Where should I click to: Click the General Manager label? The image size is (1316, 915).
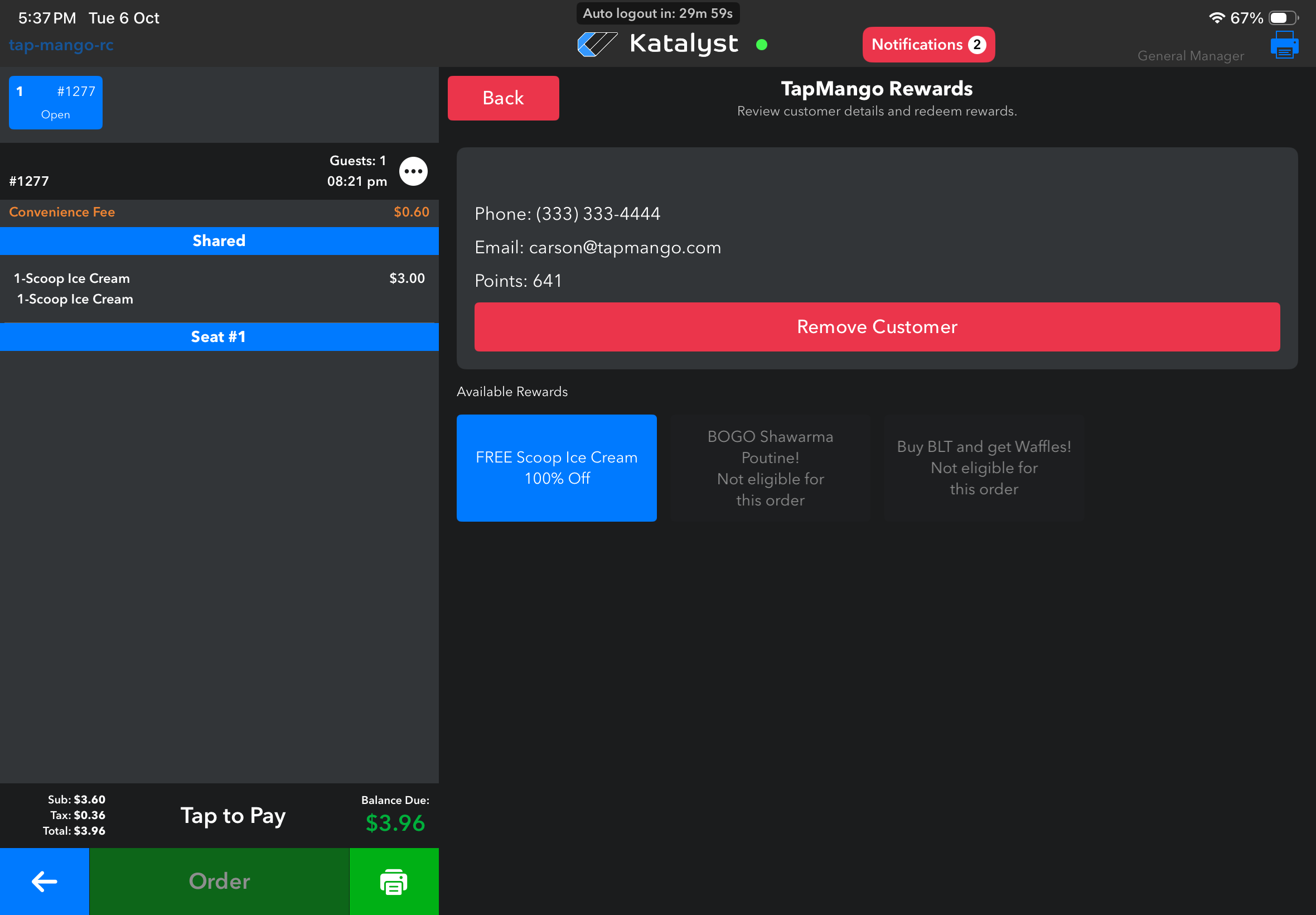point(1191,56)
